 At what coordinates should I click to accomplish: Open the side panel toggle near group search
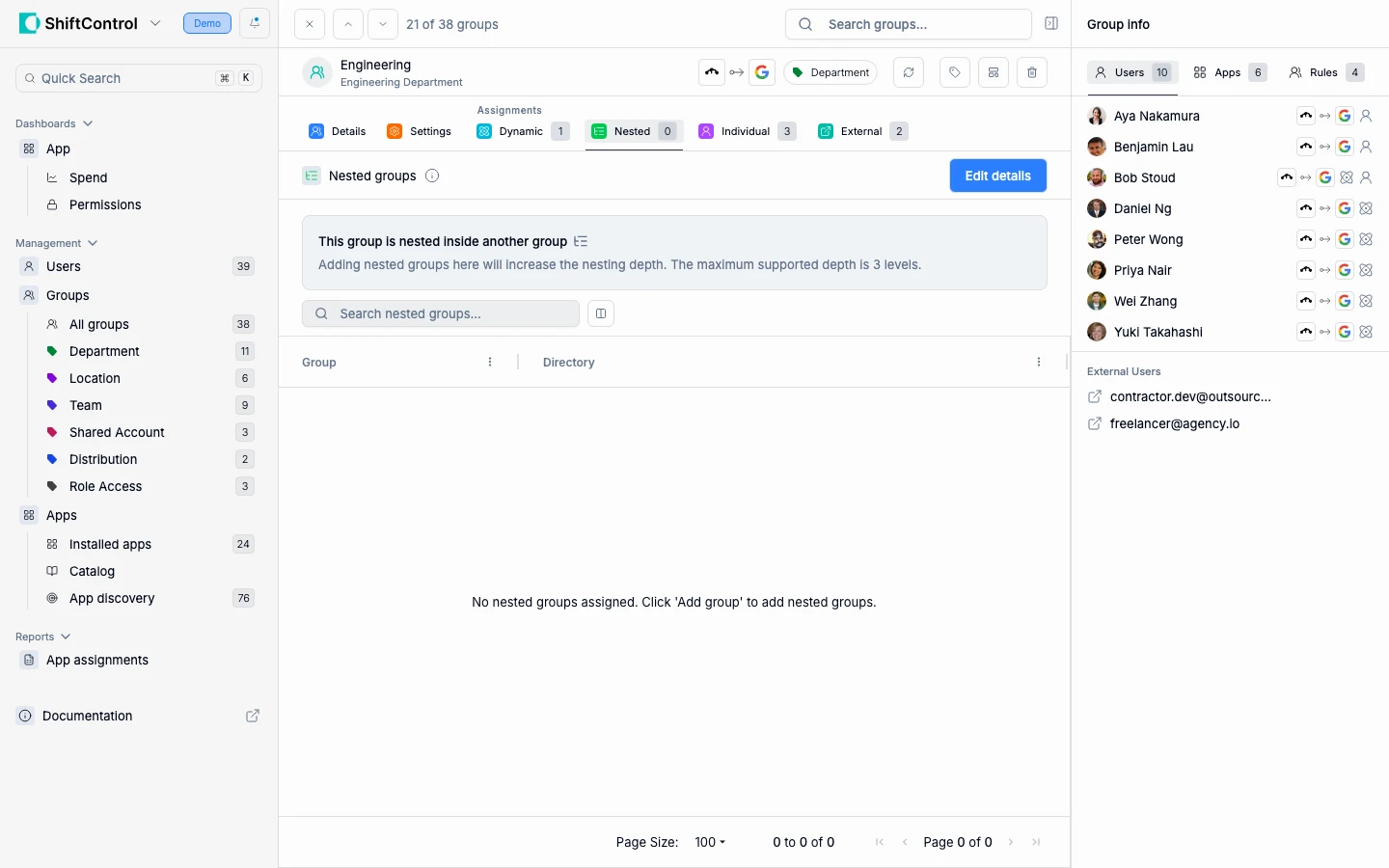[x=1051, y=24]
